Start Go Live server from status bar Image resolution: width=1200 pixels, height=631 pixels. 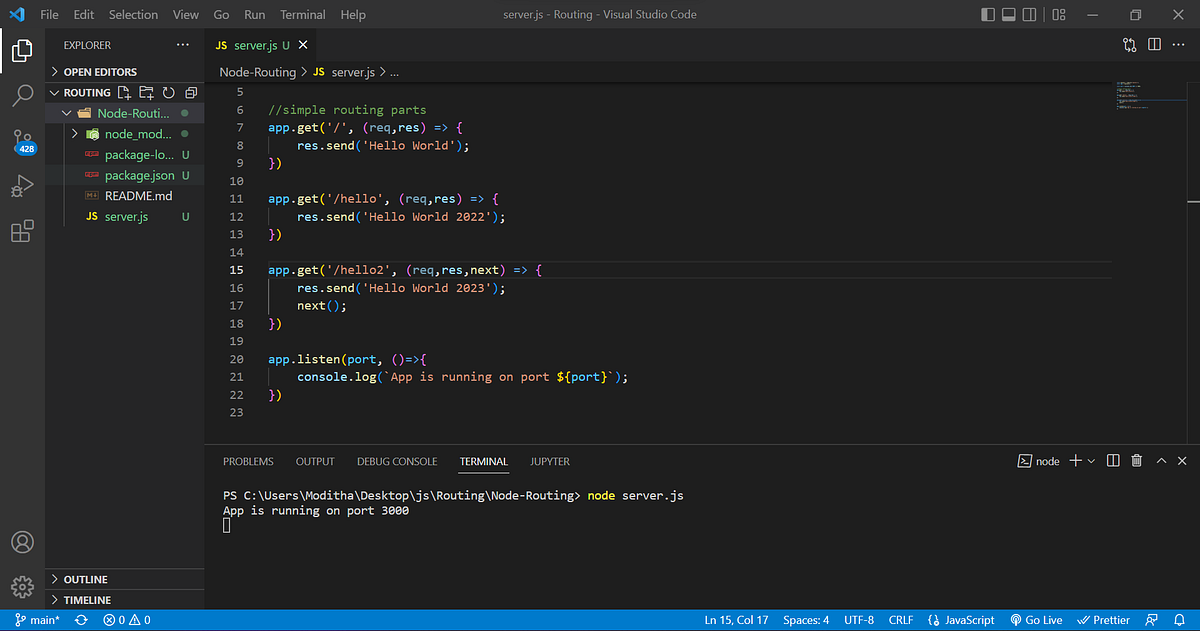pyautogui.click(x=1036, y=619)
